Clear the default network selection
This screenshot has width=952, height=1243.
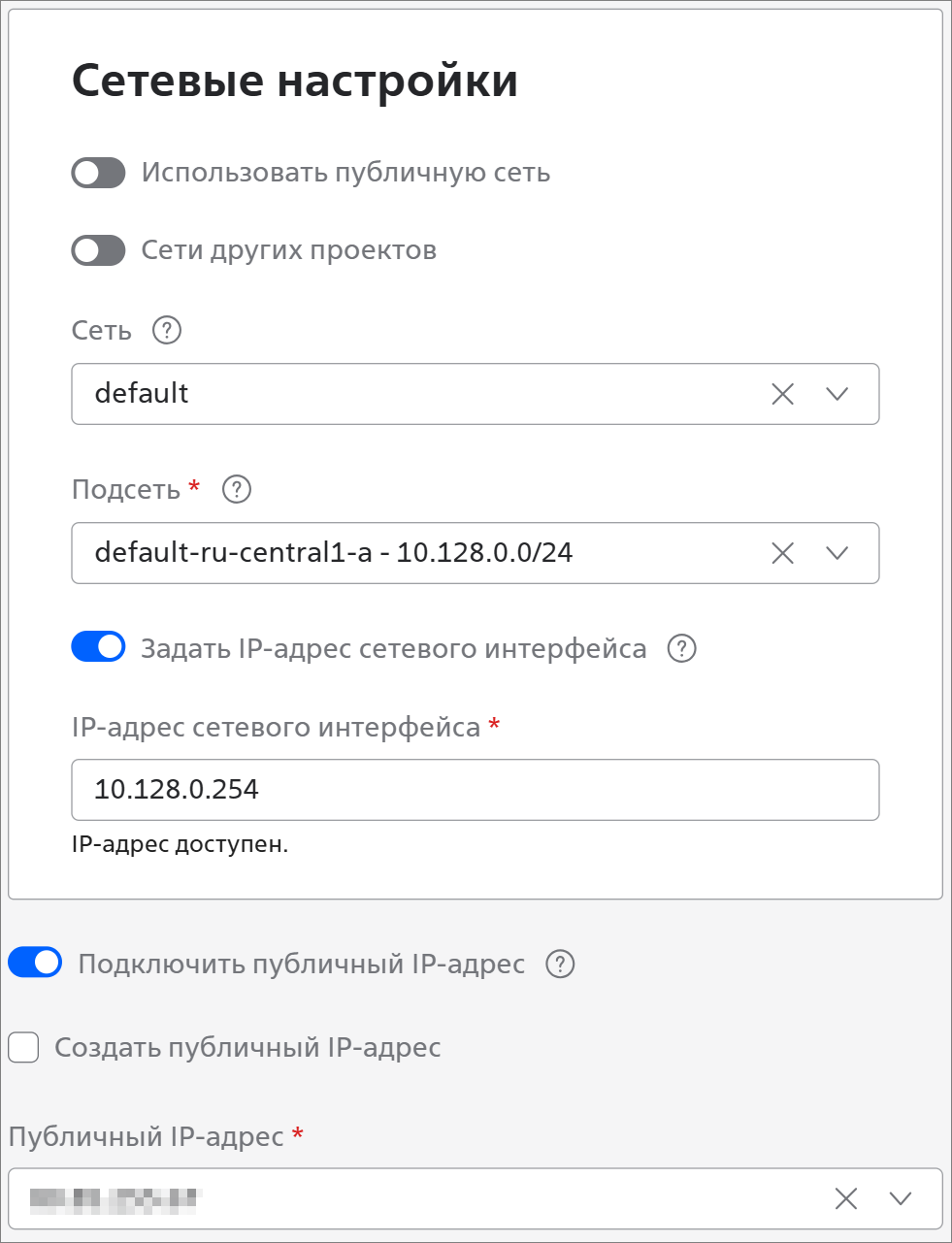782,394
